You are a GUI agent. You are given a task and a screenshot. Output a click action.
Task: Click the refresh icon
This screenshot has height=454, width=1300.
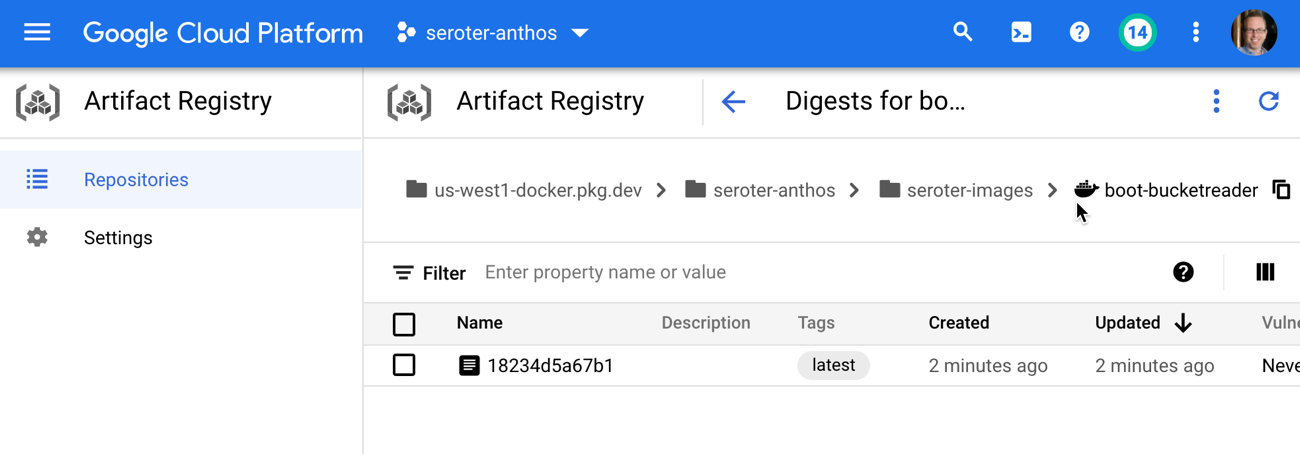(1268, 101)
